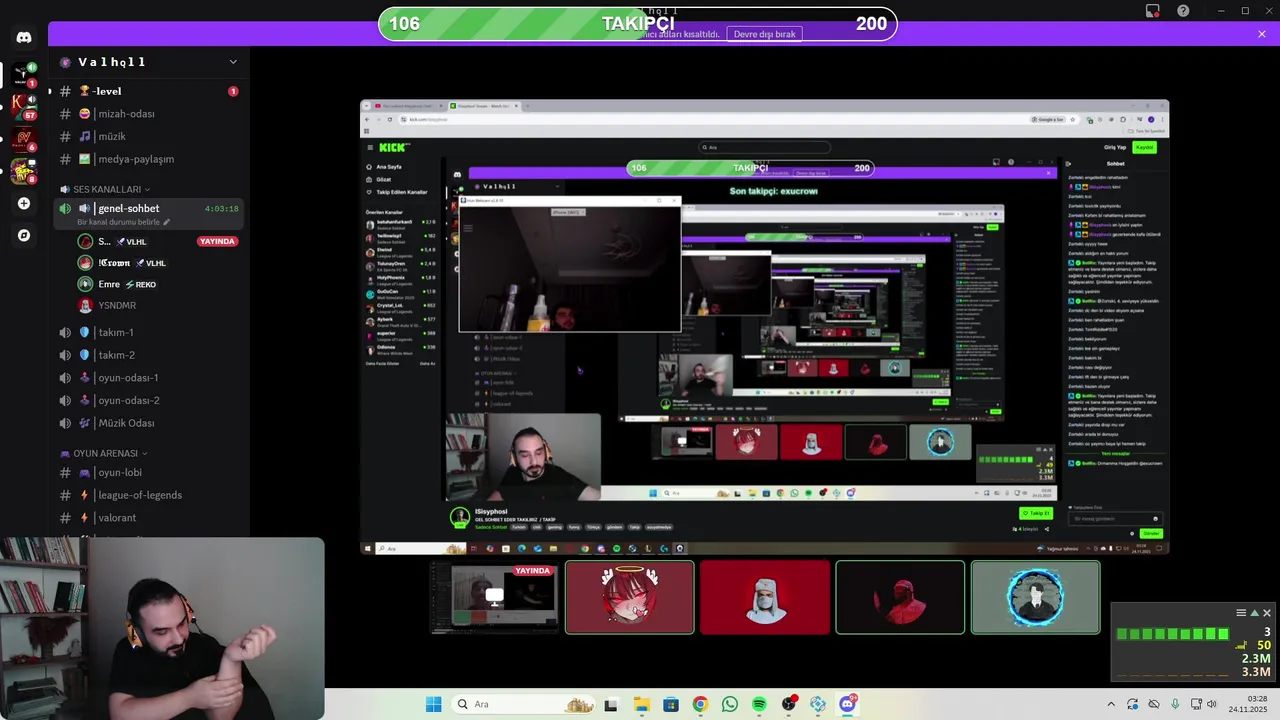This screenshot has height=720, width=1280.
Task: Open the Discord taskbar icon
Action: click(x=848, y=704)
